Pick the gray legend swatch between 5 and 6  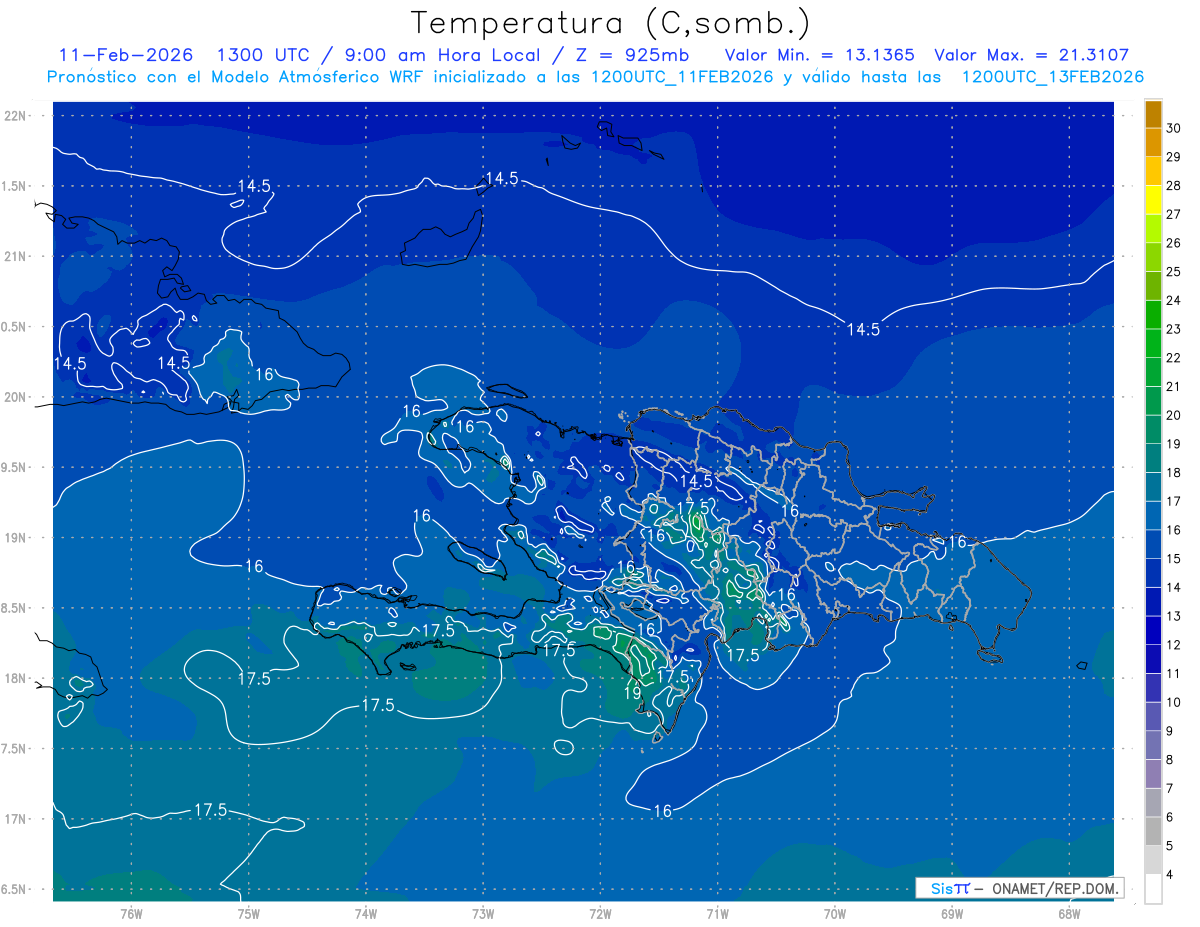tap(1153, 831)
